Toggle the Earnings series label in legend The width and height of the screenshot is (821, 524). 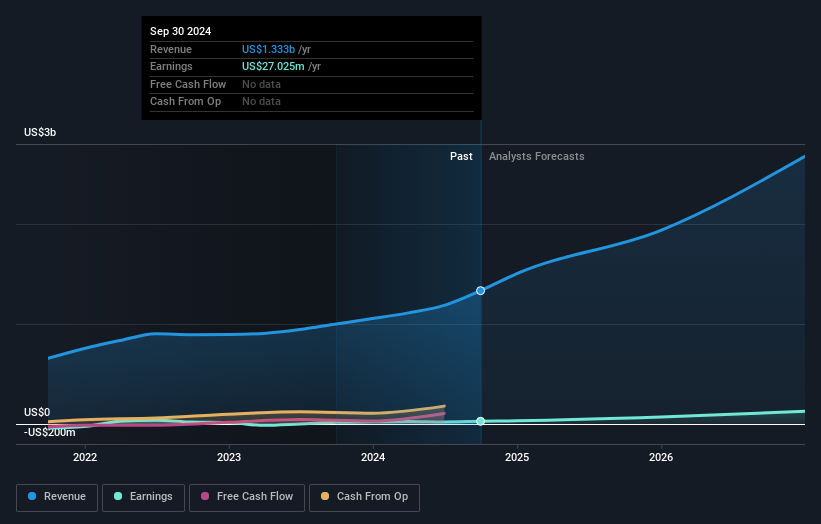click(x=150, y=497)
